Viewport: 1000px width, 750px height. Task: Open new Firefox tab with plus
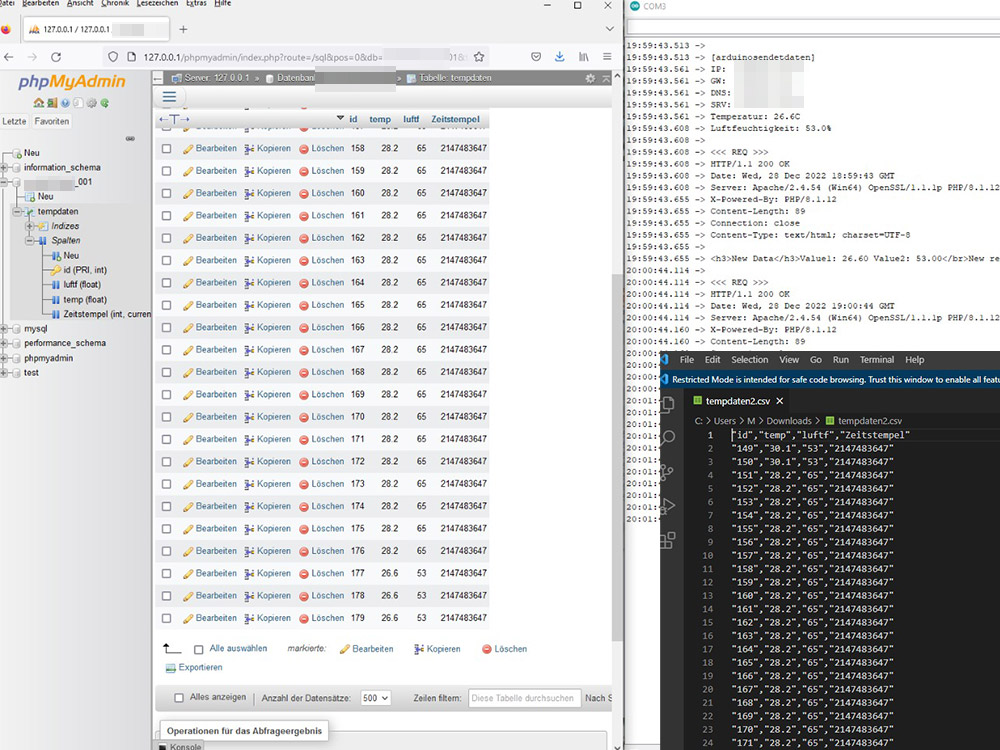coord(183,29)
